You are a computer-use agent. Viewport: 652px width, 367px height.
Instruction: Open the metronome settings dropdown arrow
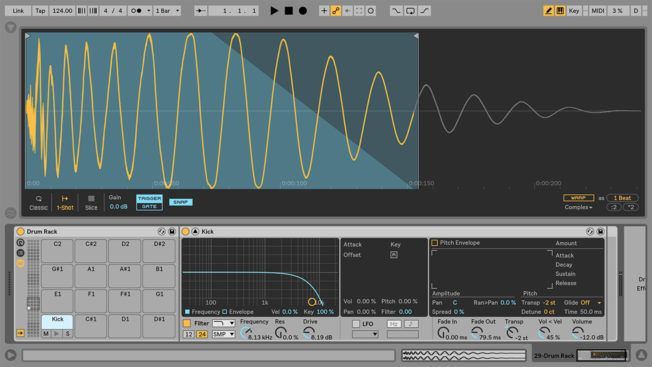pyautogui.click(x=149, y=11)
